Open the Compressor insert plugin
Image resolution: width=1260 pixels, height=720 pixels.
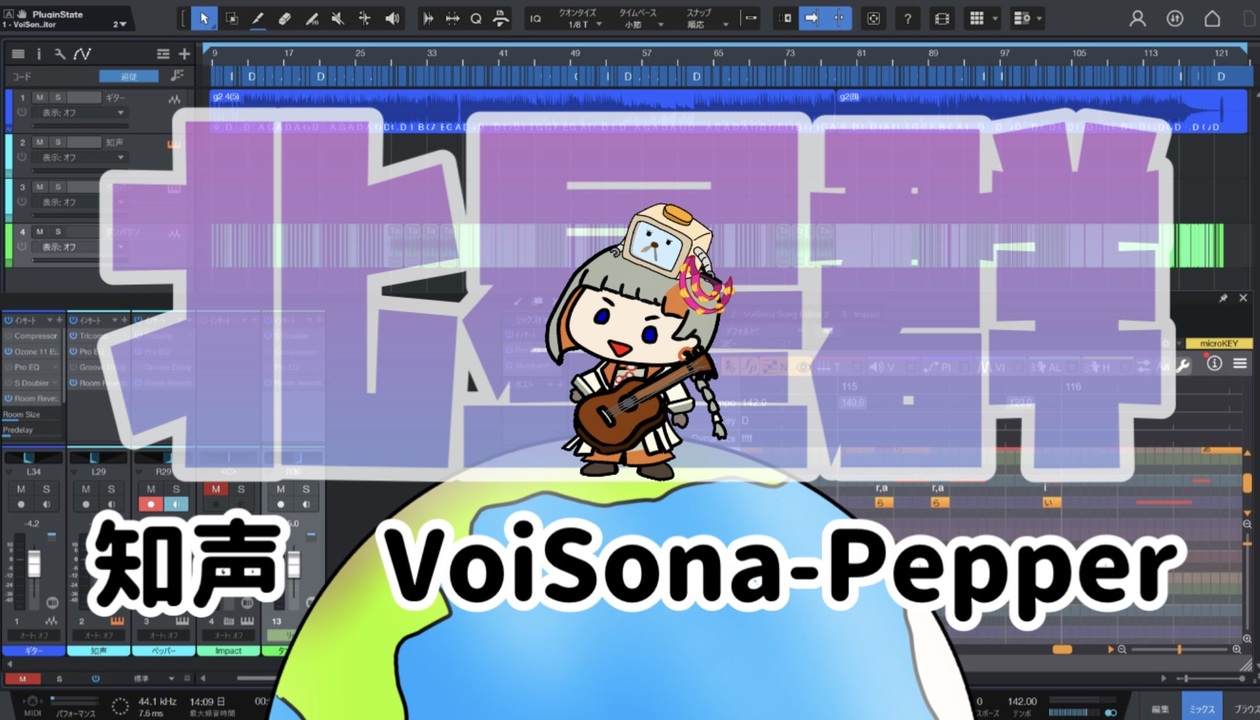(36, 336)
